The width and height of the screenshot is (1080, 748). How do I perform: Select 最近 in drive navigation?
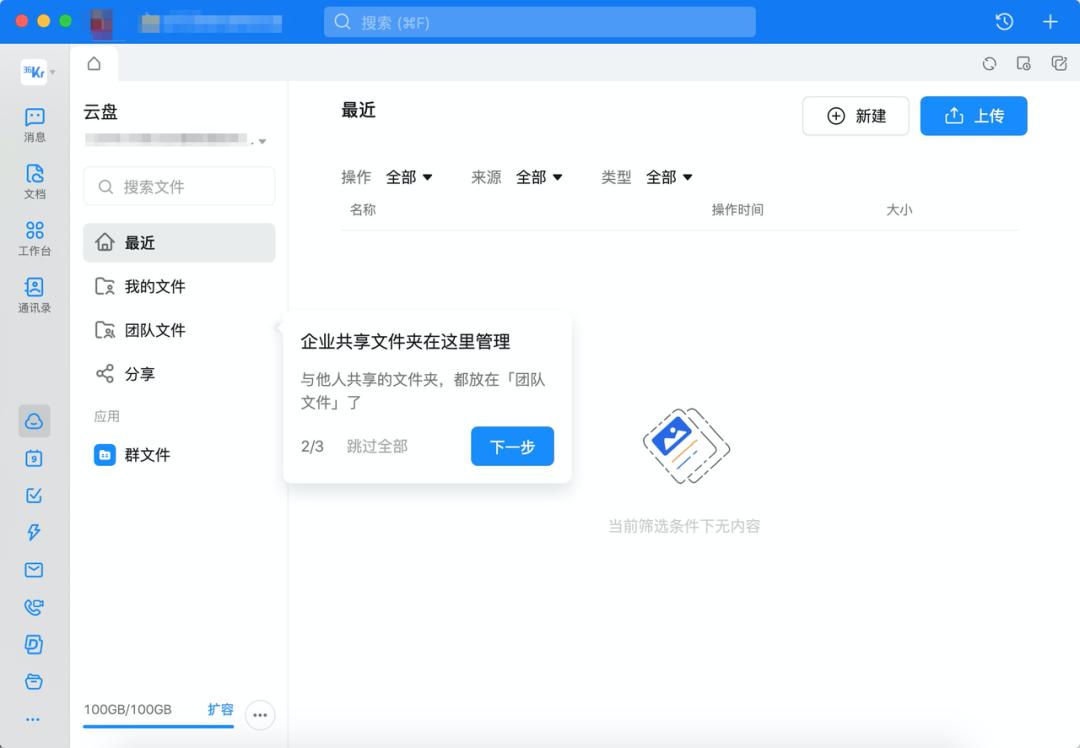(x=179, y=242)
